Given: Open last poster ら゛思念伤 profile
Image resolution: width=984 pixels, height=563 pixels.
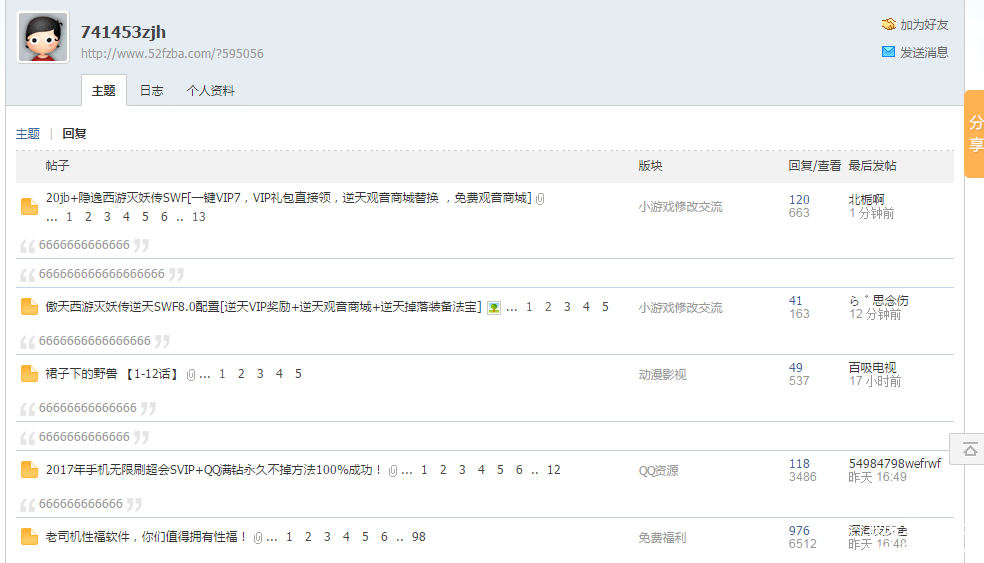Looking at the screenshot, I should (x=879, y=301).
